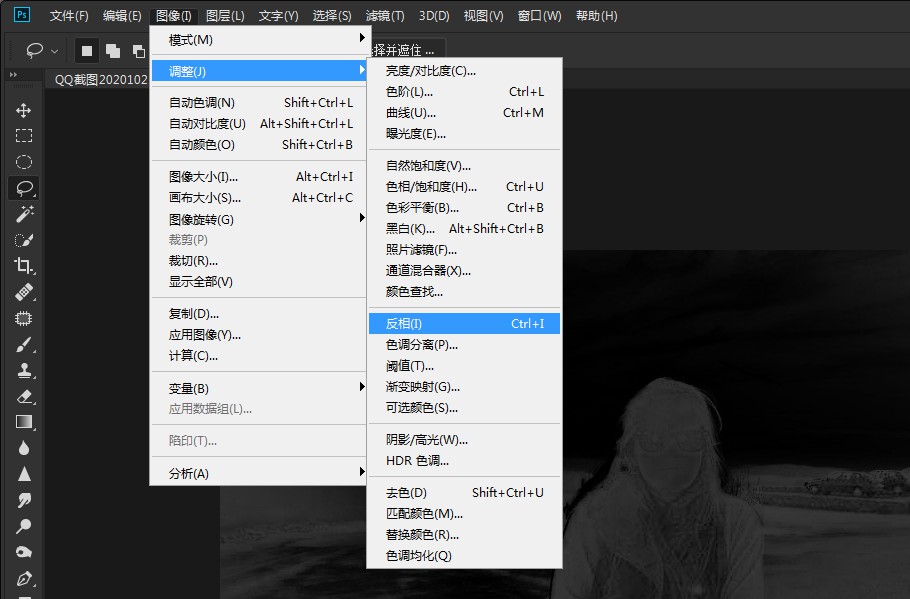Select the Gradient tool
Screen dimensions: 910x599
[x=24, y=421]
